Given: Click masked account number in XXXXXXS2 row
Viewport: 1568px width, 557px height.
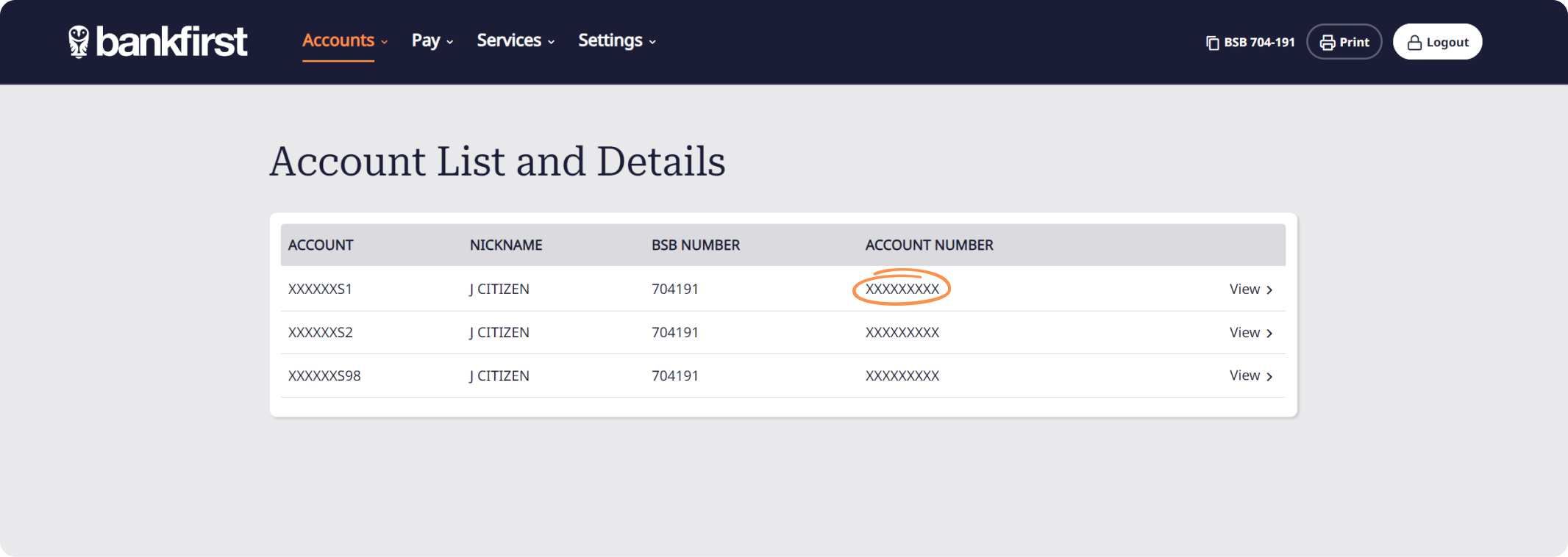Looking at the screenshot, I should tap(902, 332).
